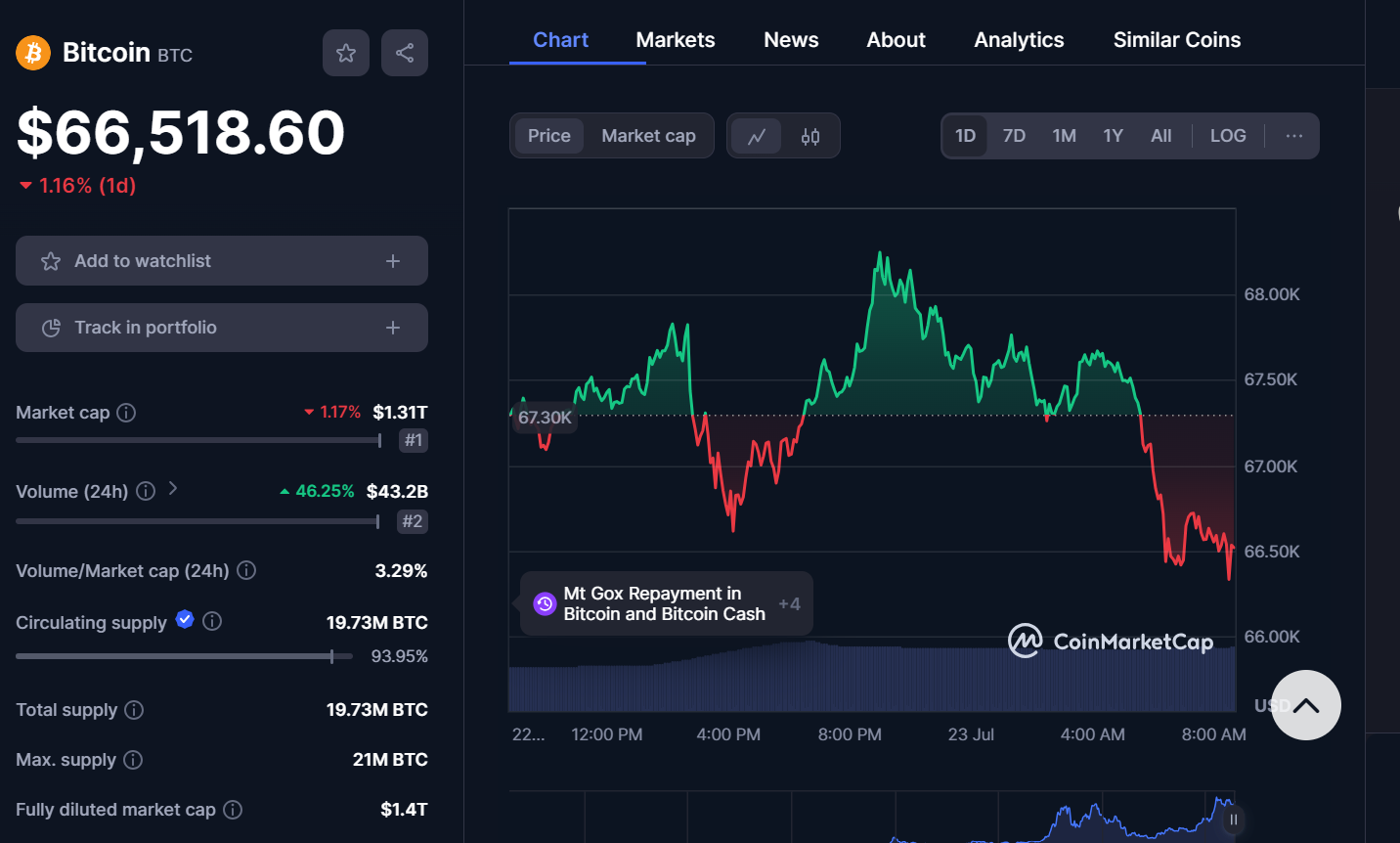Click the Bitcoin logo icon
The height and width of the screenshot is (843, 1400).
tap(32, 52)
